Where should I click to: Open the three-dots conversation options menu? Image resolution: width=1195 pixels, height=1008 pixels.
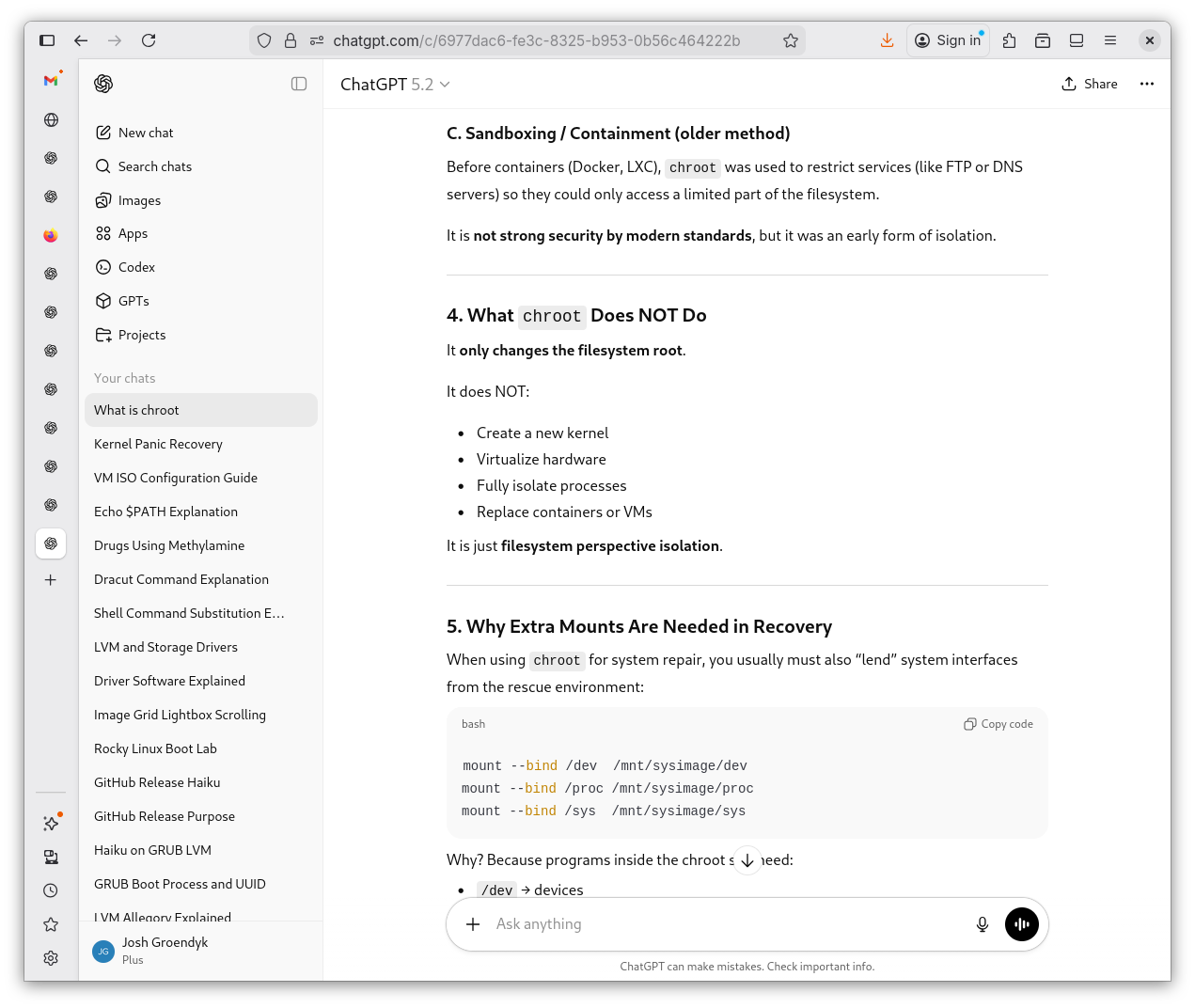pos(1146,84)
